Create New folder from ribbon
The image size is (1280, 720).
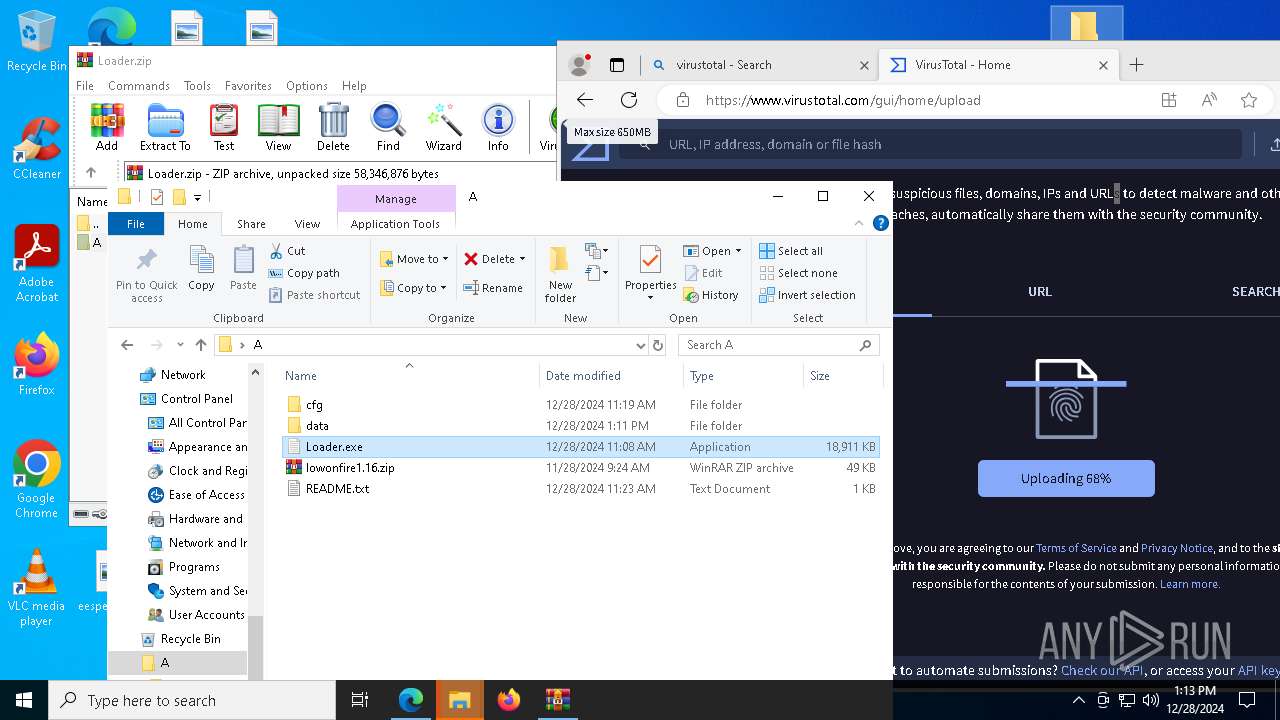click(560, 274)
